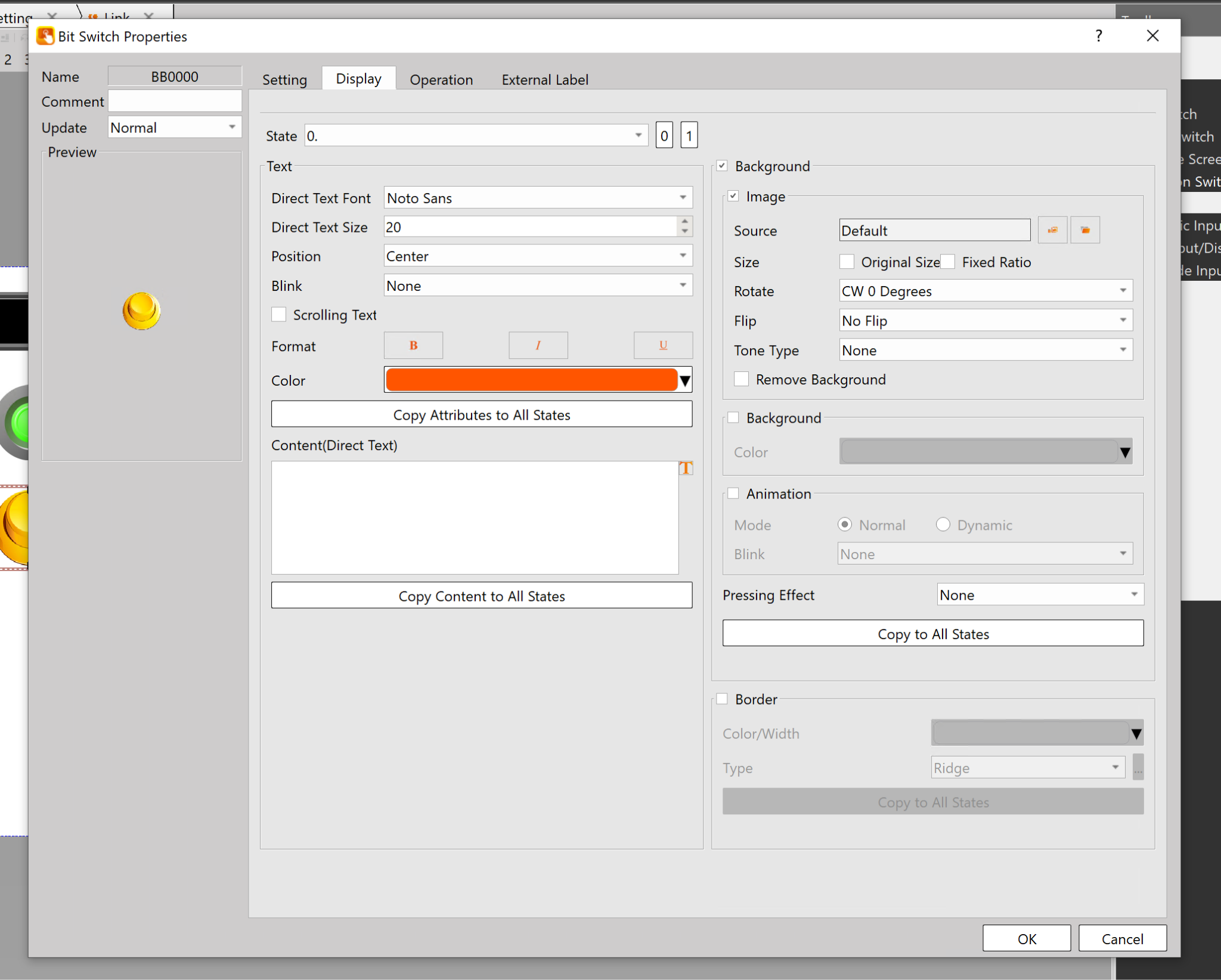1221x980 pixels.
Task: Click the help question mark icon
Action: [x=1099, y=36]
